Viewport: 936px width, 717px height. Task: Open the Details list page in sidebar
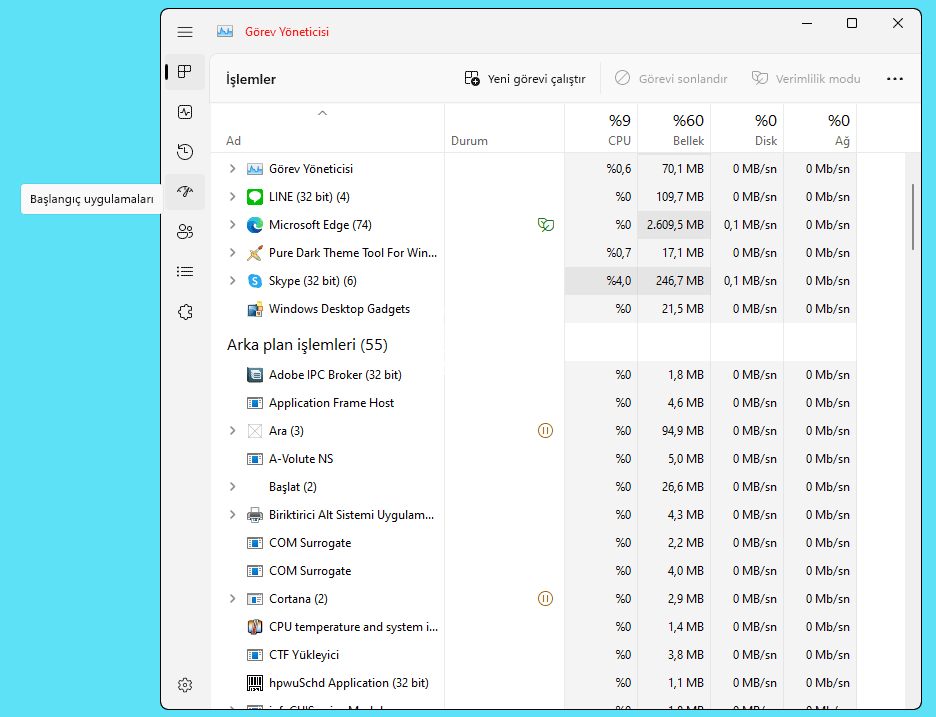point(185,272)
